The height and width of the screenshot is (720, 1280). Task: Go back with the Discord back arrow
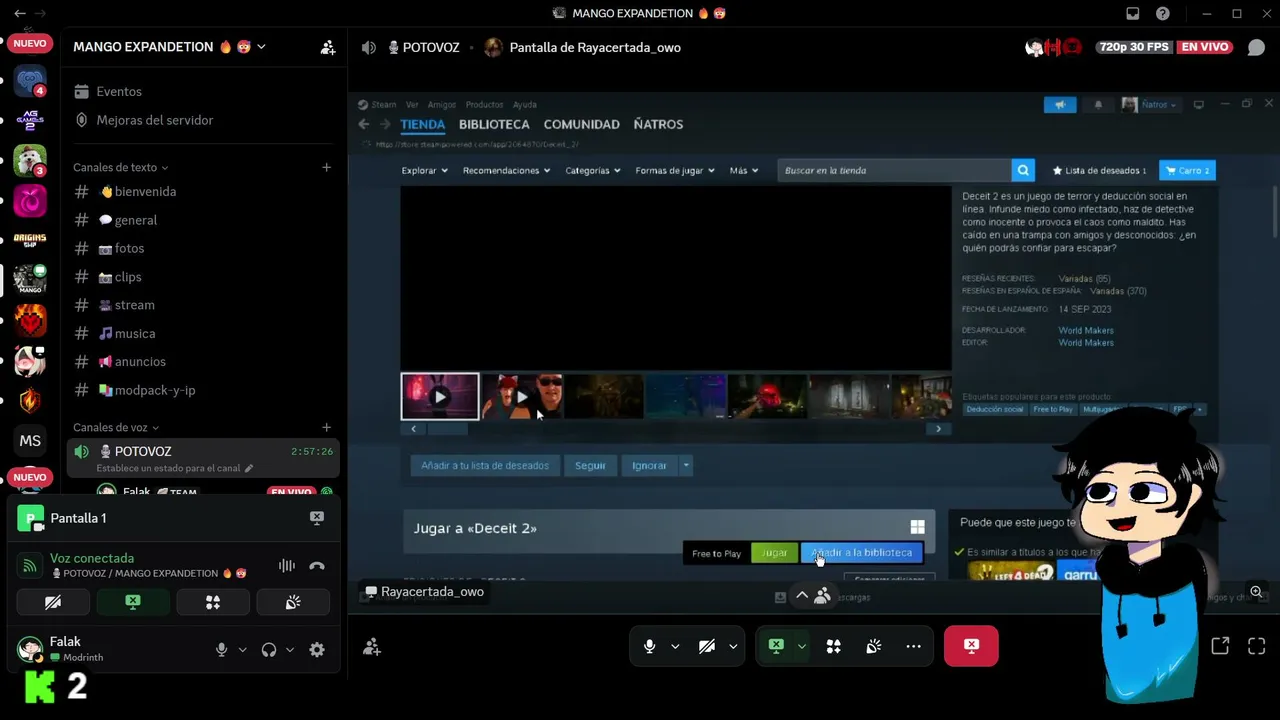coord(20,13)
